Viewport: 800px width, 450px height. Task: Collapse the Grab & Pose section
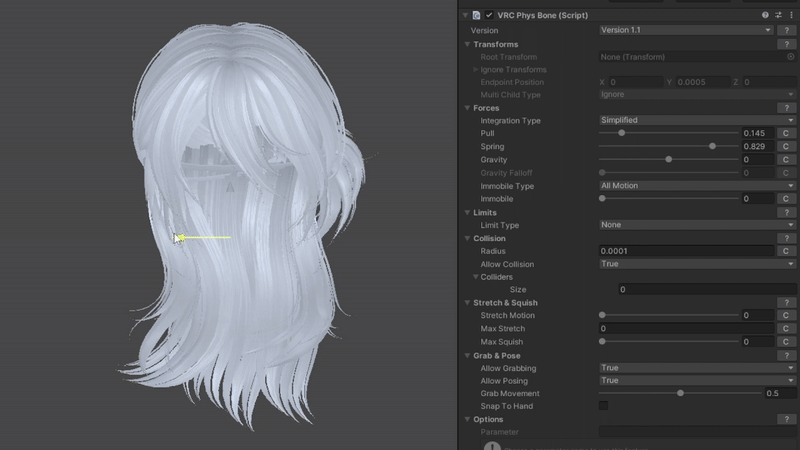click(467, 355)
